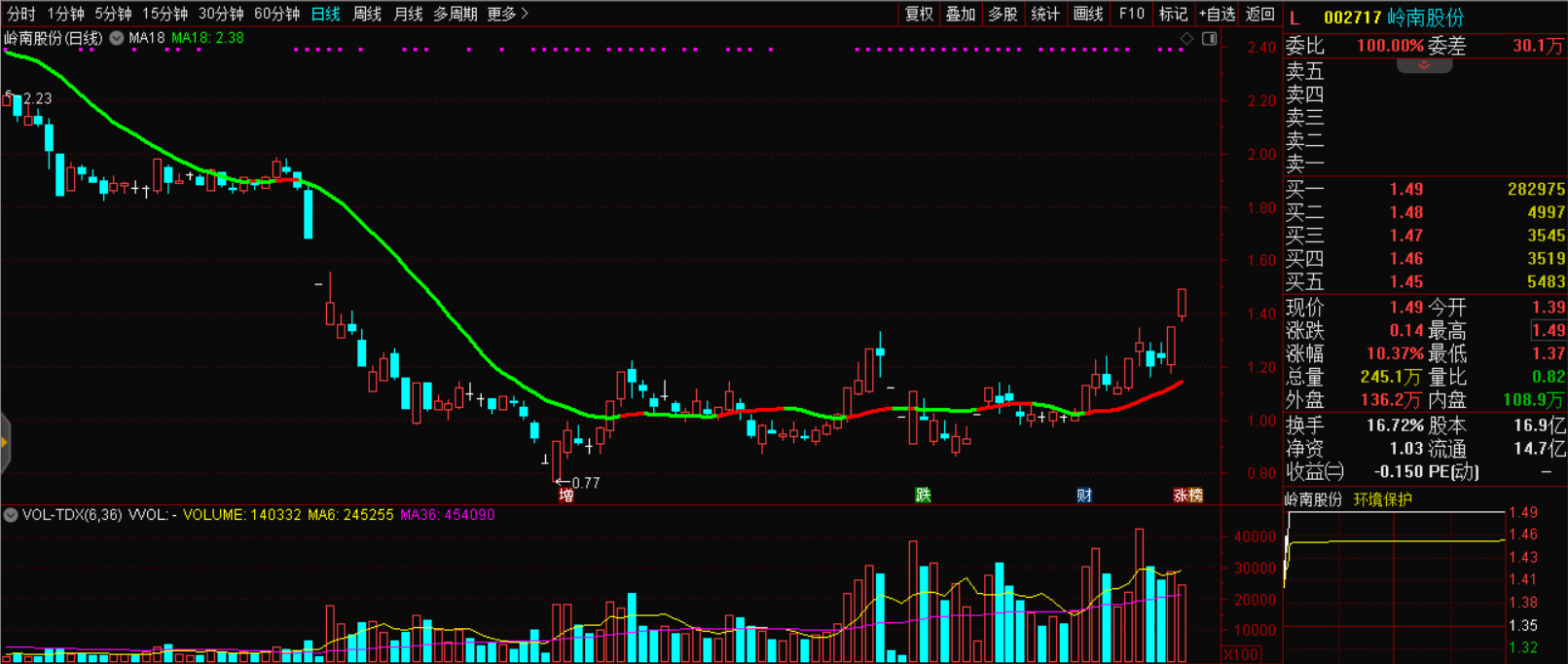The image size is (1568, 664).
Task: Click the 2.23 high price annotation
Action: click(37, 98)
